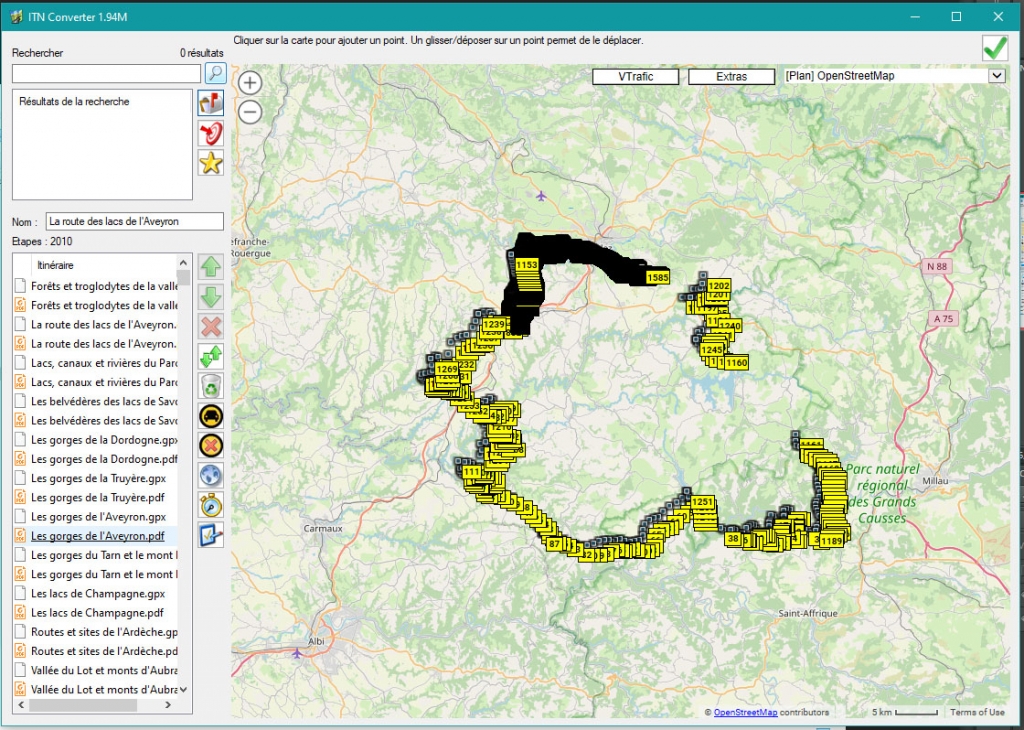Screen dimensions: 1024x730
Task: Click map waypoint marker 1189
Action: click(831, 541)
